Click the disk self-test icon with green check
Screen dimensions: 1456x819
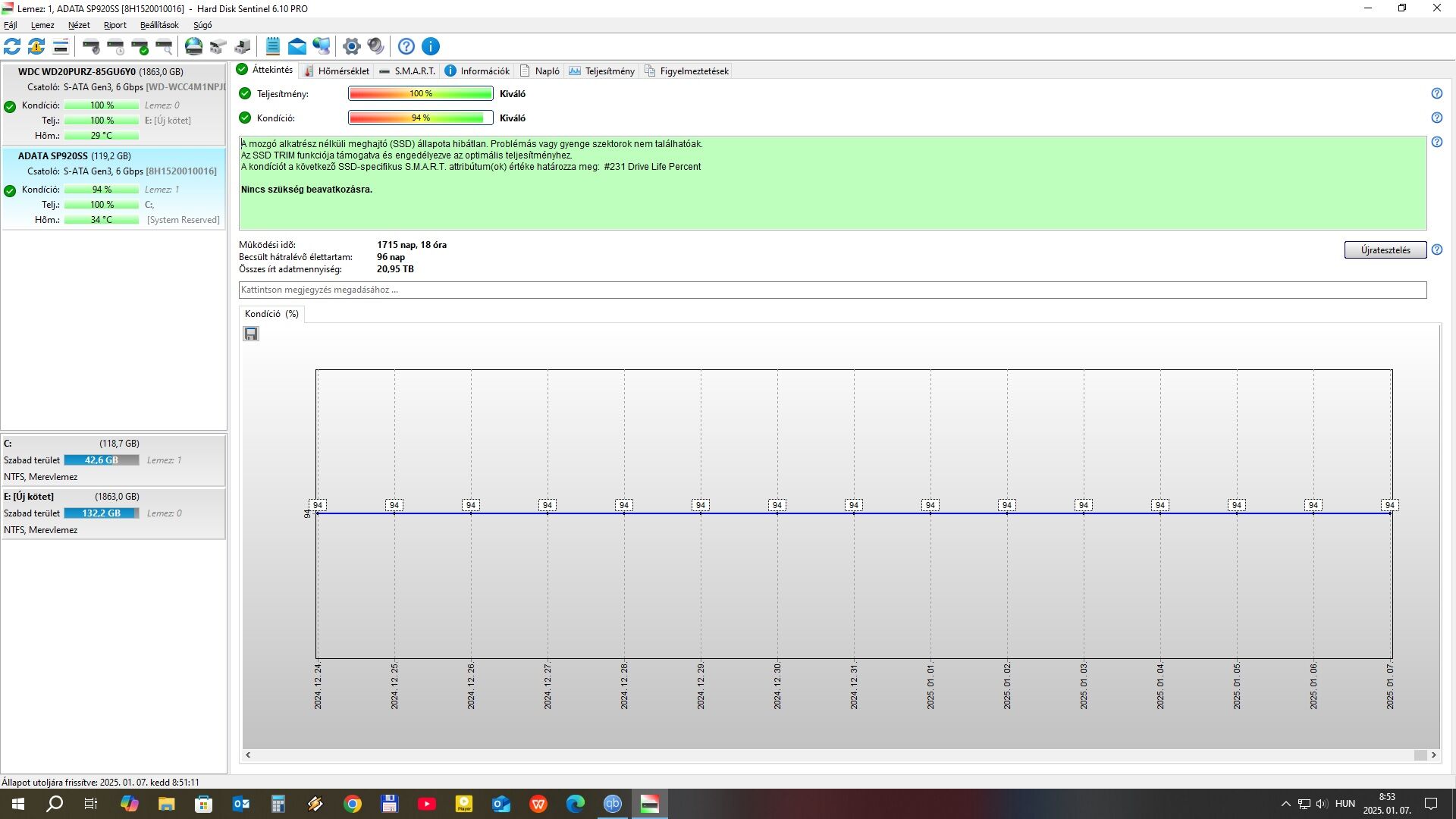click(140, 46)
